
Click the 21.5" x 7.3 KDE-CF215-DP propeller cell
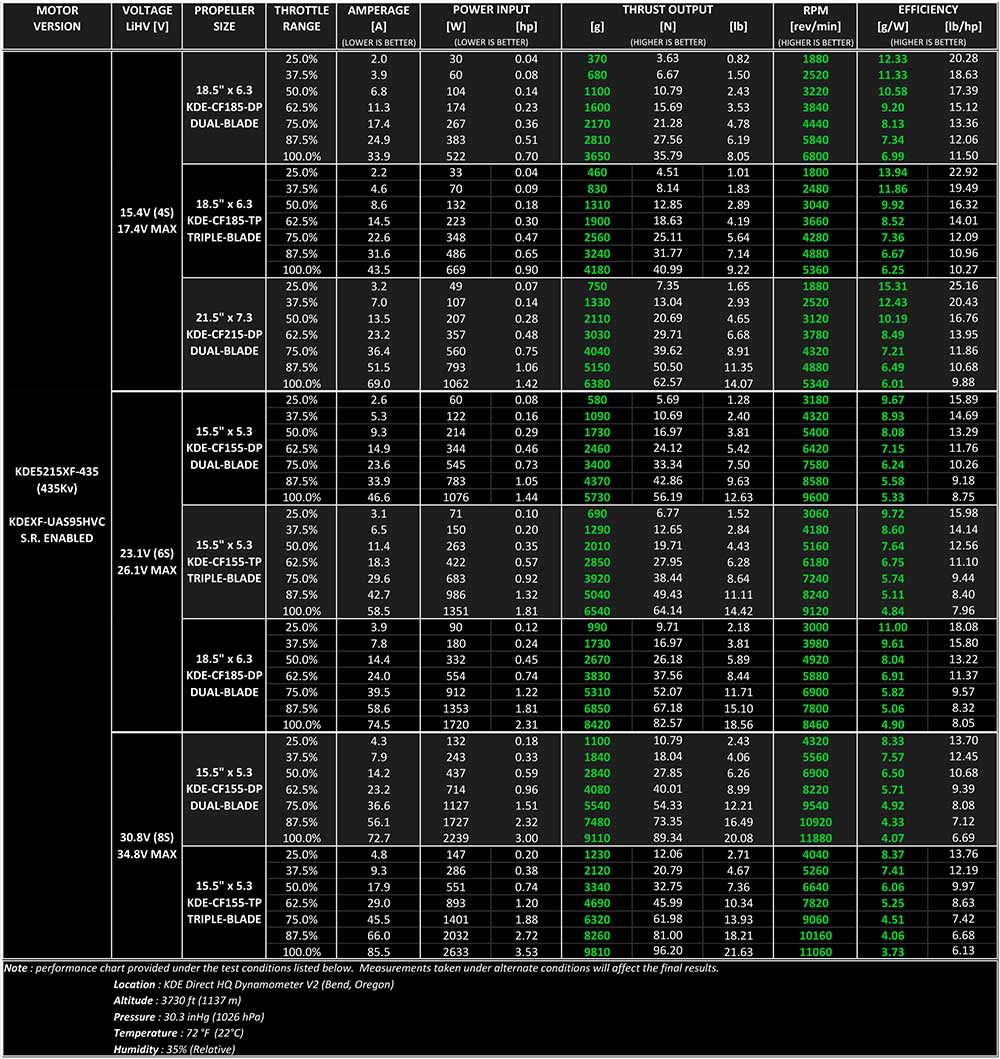tap(225, 334)
